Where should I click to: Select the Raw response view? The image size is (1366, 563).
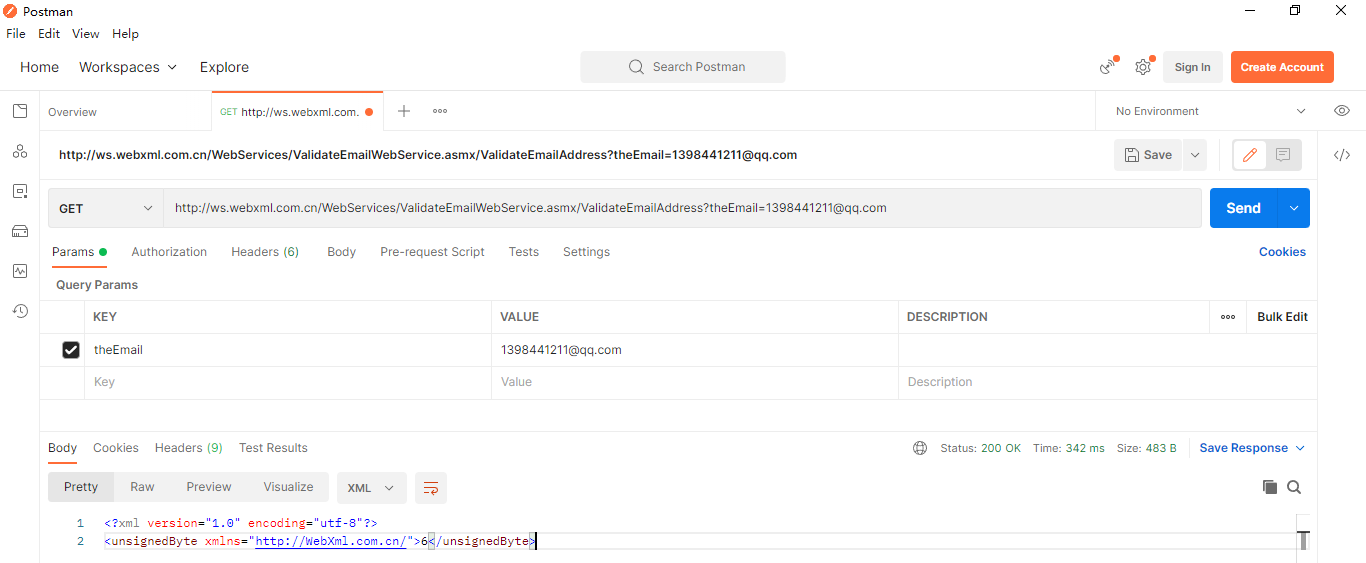click(142, 487)
